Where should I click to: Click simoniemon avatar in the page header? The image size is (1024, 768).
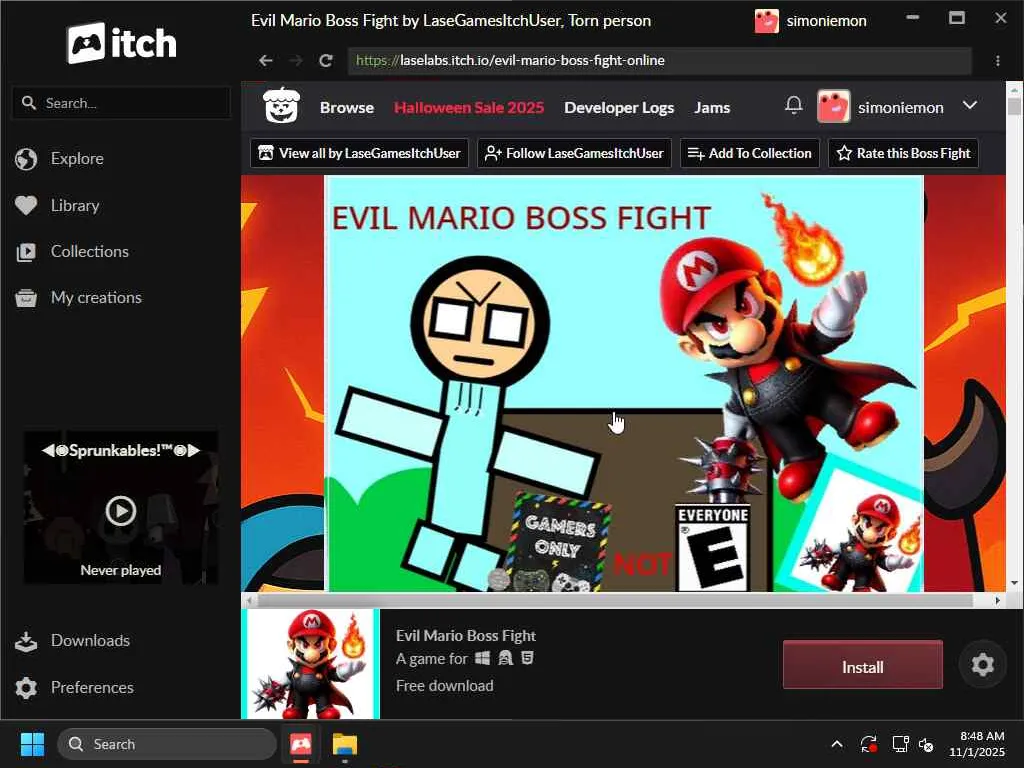[833, 106]
